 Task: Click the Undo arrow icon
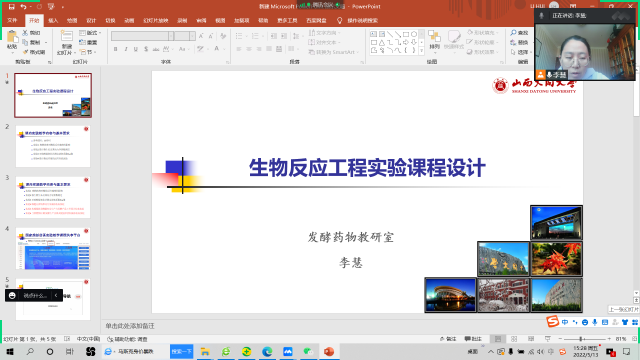pyautogui.click(x=23, y=7)
